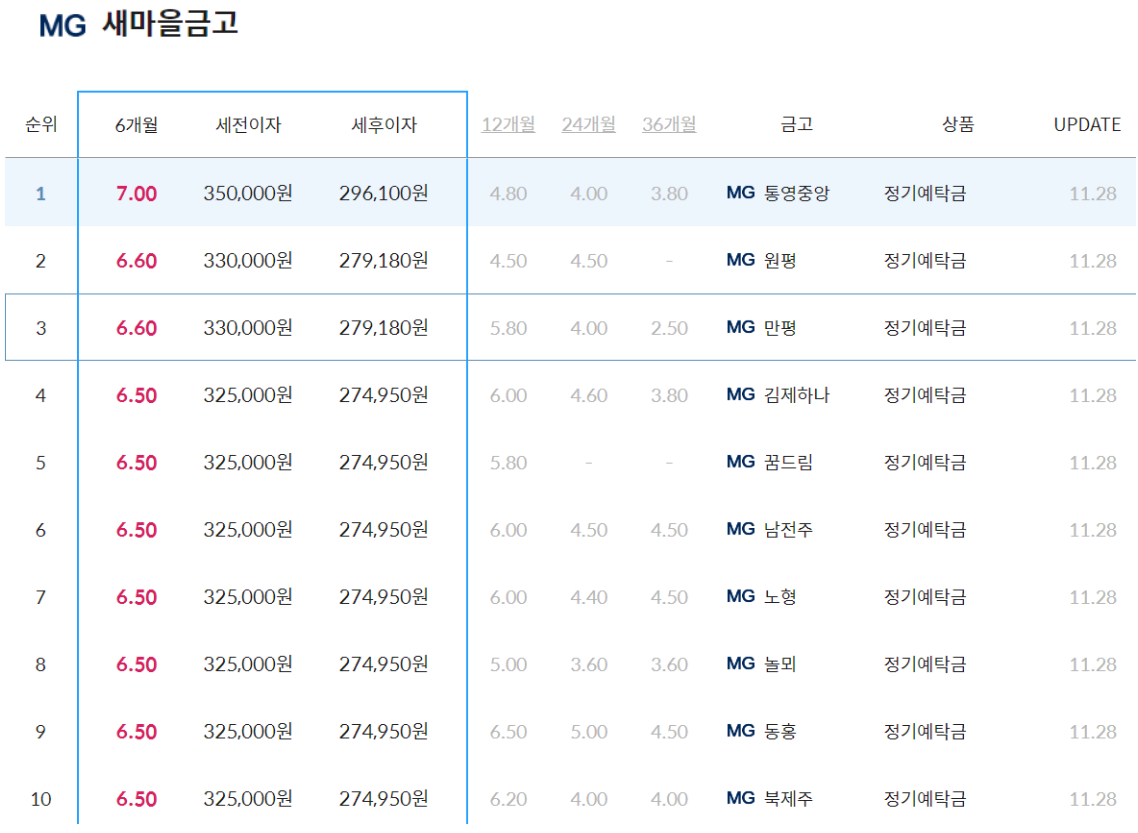Sort by 12개월 column header

pos(508,124)
